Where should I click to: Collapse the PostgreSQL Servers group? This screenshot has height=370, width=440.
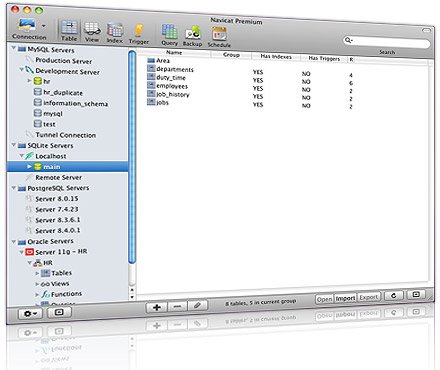pyautogui.click(x=14, y=188)
